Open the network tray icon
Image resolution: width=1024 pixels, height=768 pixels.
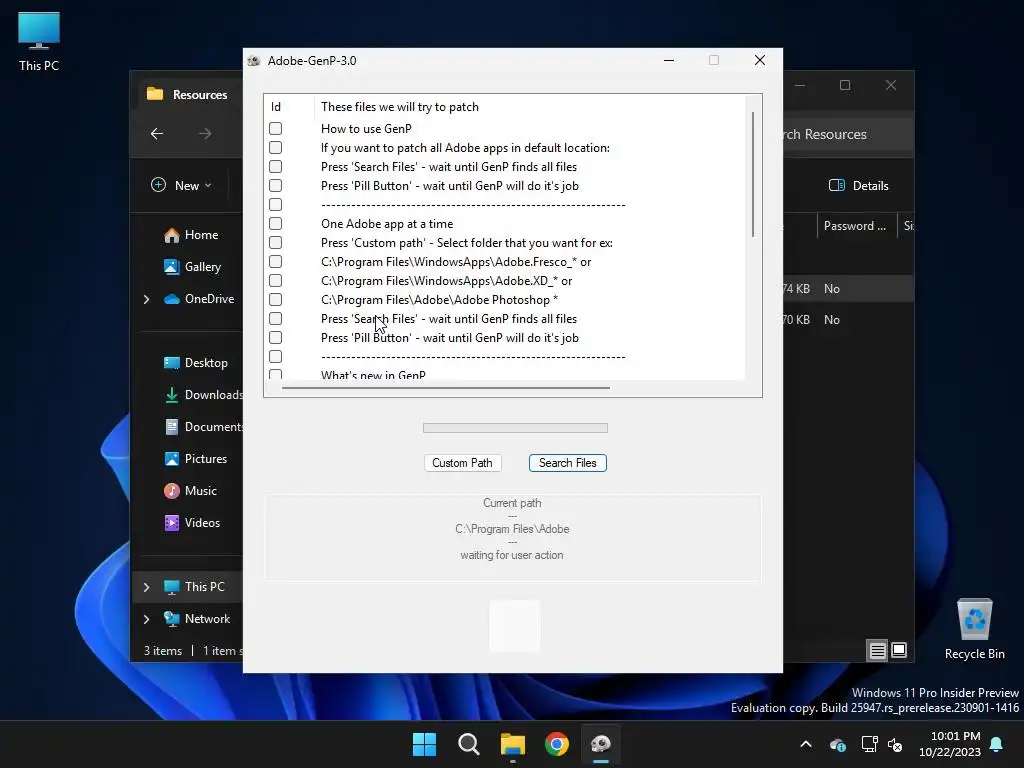click(x=869, y=744)
